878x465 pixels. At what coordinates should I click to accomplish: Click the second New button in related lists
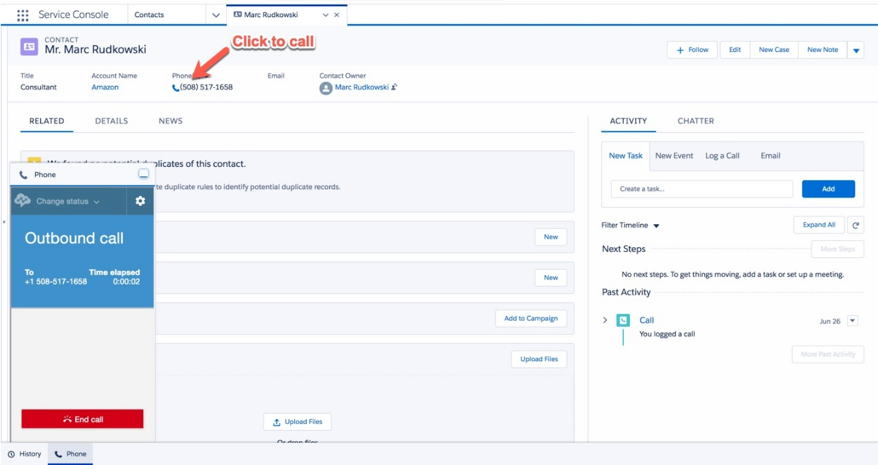click(x=550, y=278)
